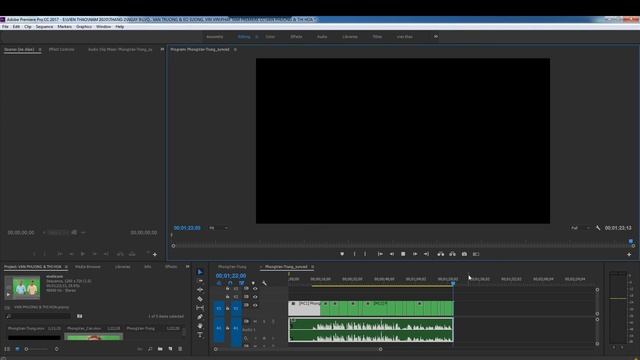Open Source panel overflow chevron
Viewport: 640px width, 360px height.
[x=162, y=49]
